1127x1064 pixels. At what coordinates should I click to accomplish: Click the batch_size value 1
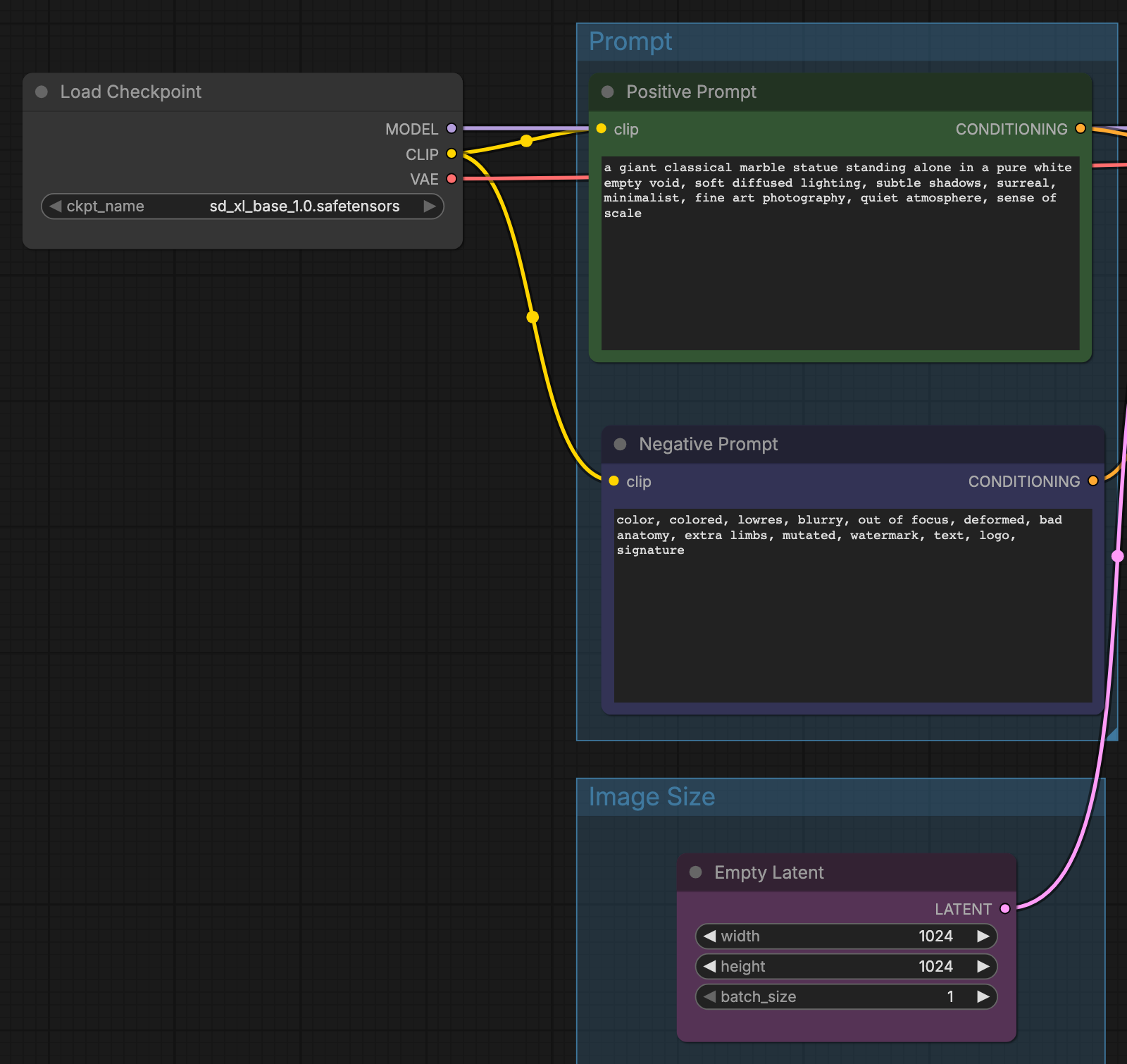[950, 996]
